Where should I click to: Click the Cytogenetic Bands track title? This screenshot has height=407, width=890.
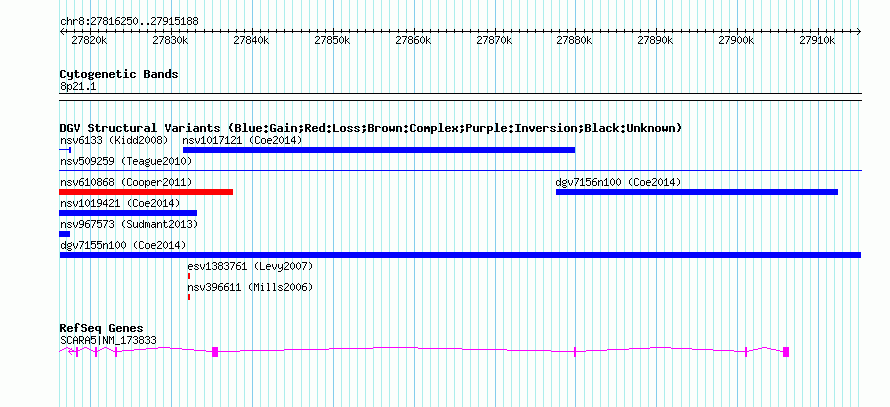click(x=119, y=74)
